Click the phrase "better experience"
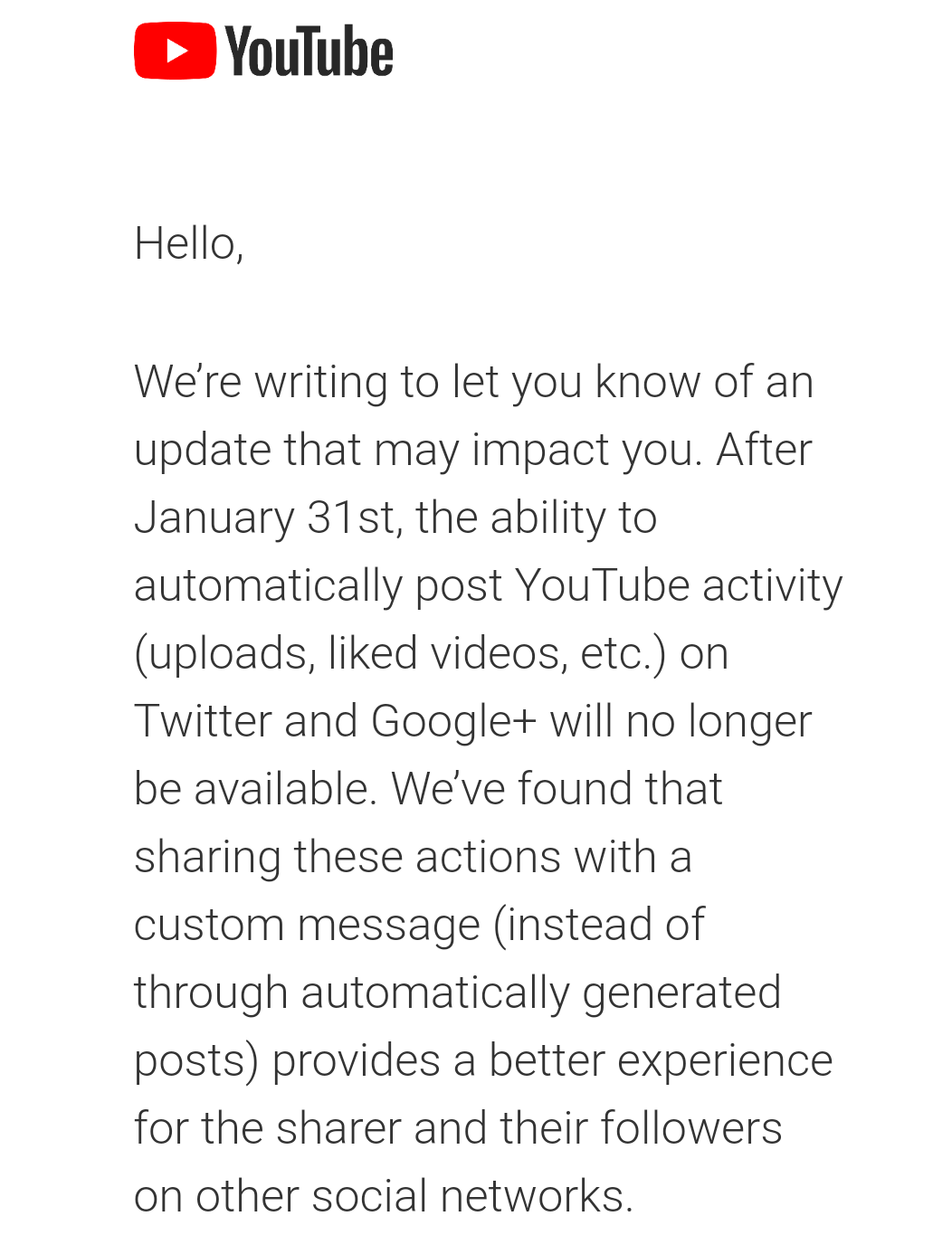This screenshot has height=1254, width=952. (x=660, y=1060)
